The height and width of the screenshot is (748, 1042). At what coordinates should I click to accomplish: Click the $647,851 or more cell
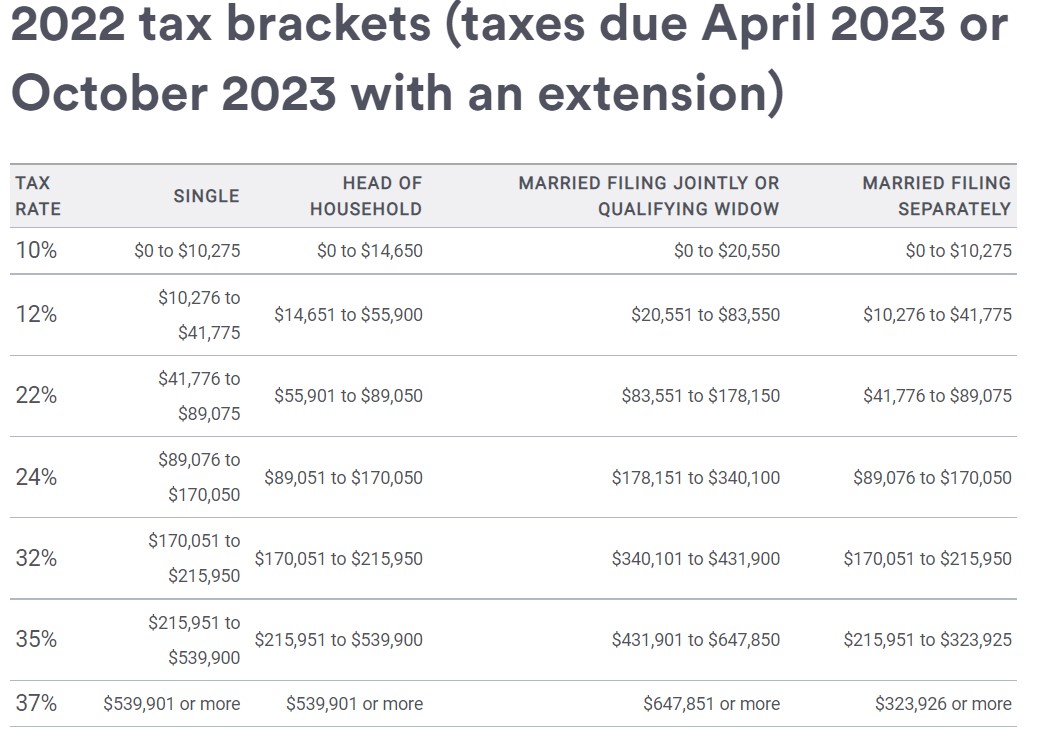pos(711,704)
